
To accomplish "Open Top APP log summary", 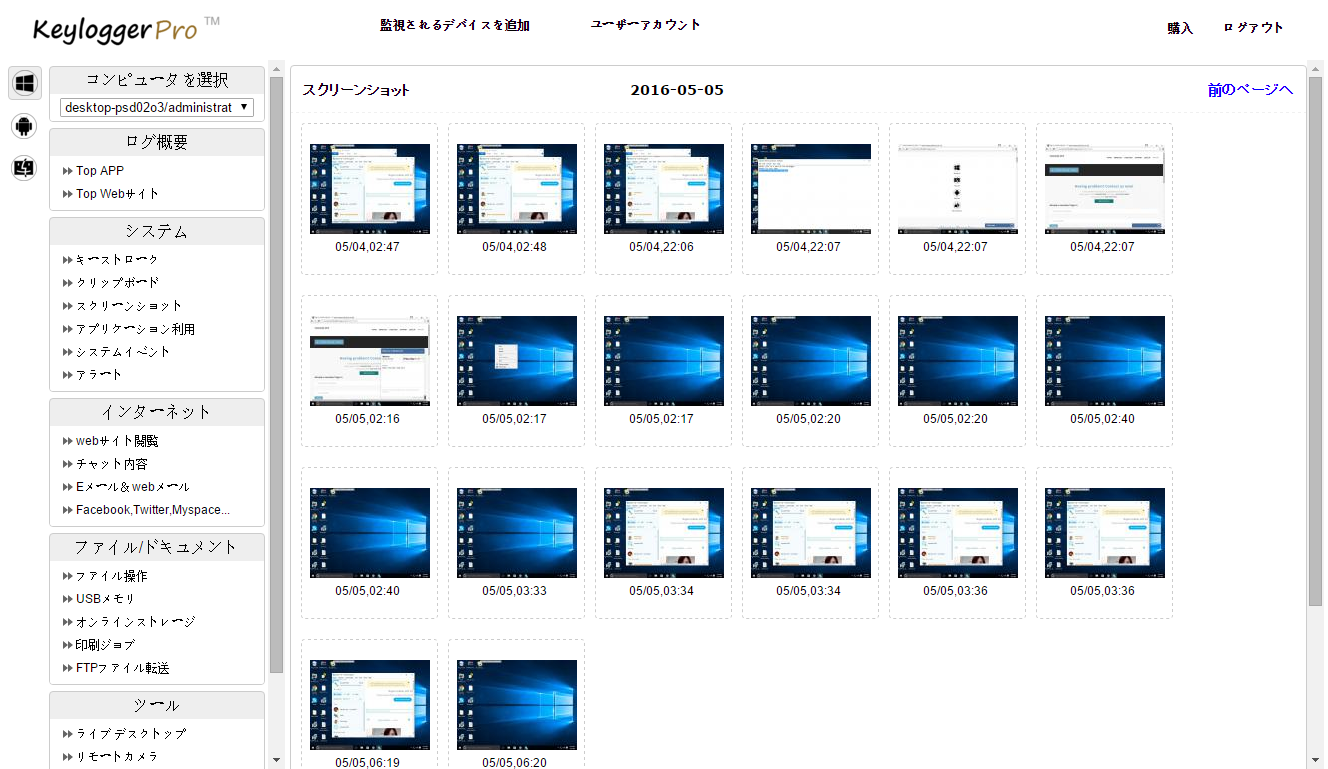I will click(100, 171).
